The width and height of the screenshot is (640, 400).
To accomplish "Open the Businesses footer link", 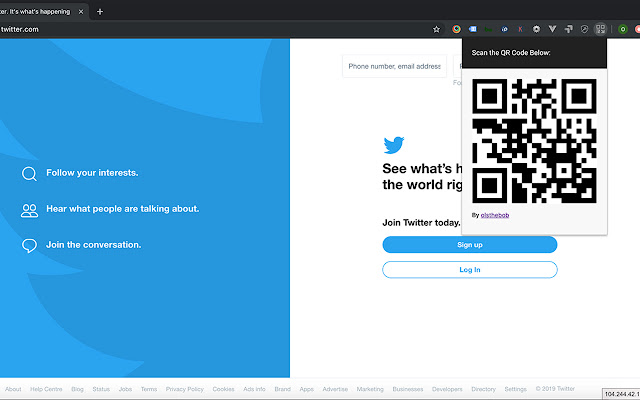I will point(408,389).
